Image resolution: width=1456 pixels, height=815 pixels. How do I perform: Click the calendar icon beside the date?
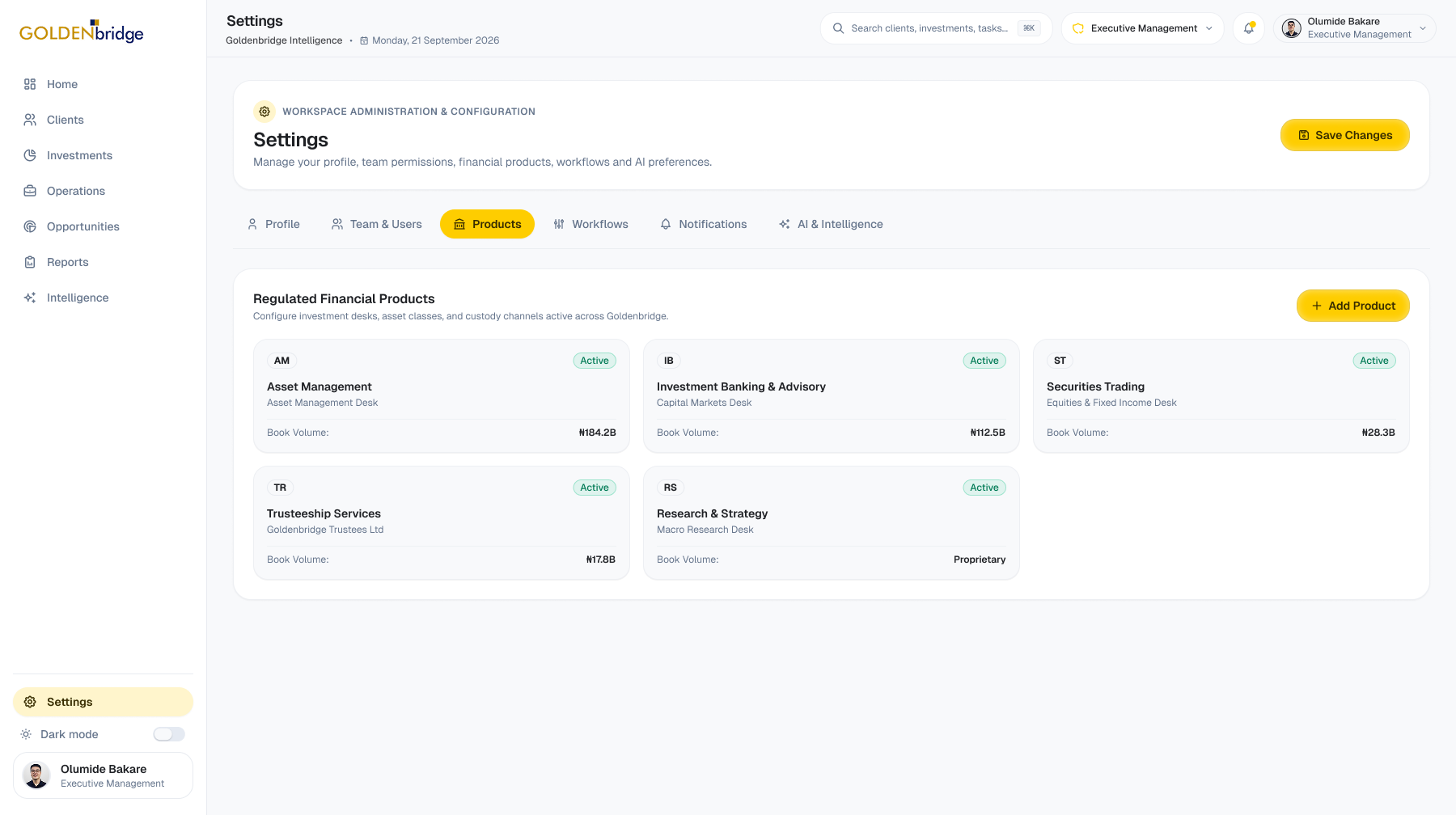[364, 40]
